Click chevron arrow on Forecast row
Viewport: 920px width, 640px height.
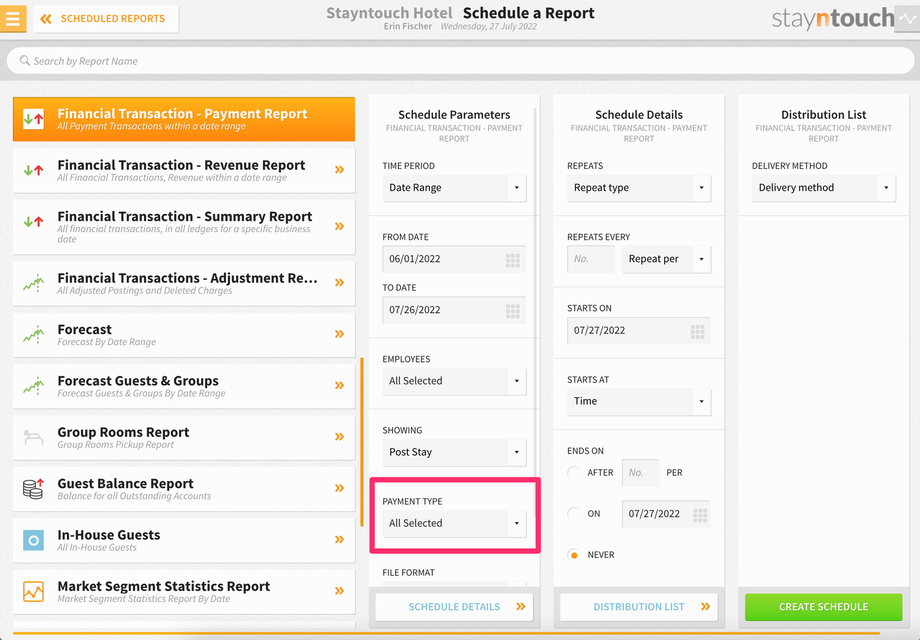click(339, 334)
